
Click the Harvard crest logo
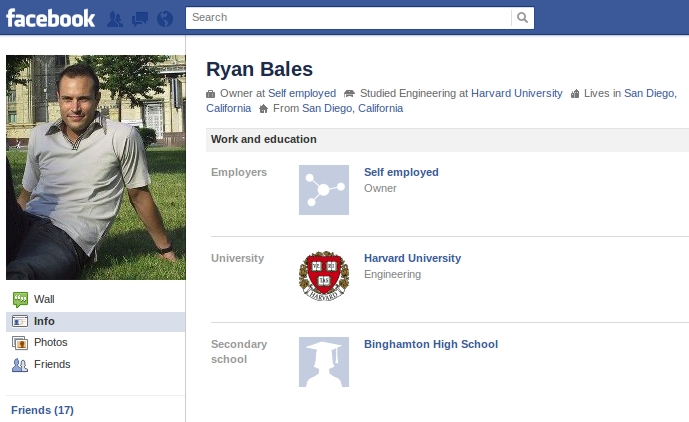[324, 276]
